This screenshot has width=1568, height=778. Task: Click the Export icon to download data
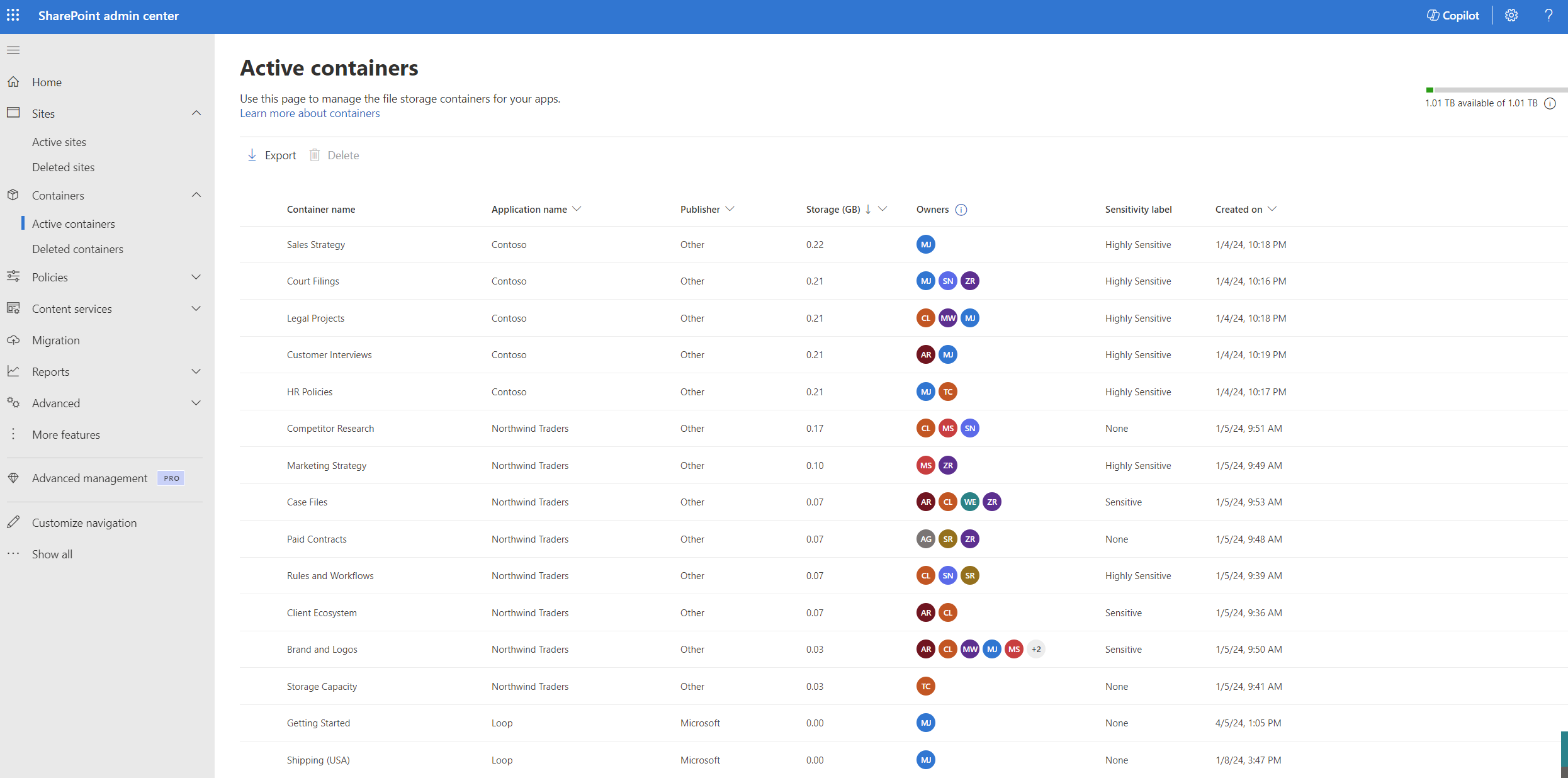point(252,154)
